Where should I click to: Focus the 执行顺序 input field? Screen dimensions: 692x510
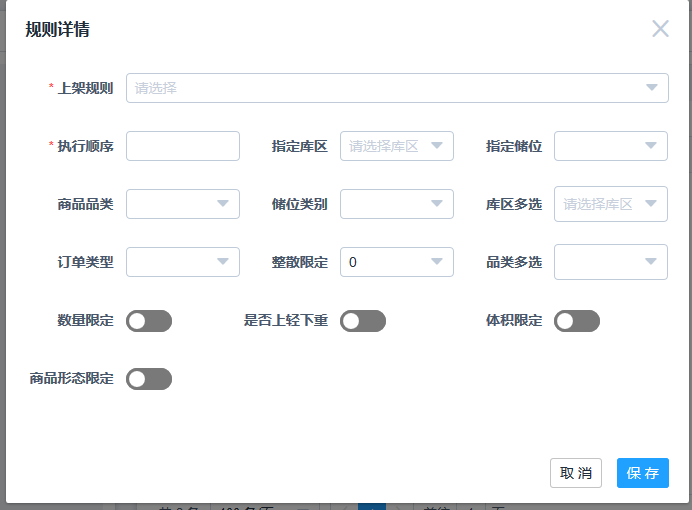click(x=183, y=146)
